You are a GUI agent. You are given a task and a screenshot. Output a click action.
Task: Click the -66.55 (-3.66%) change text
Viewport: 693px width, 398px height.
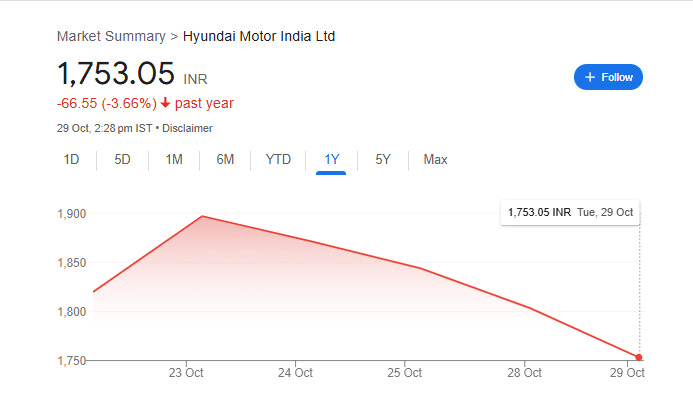107,103
